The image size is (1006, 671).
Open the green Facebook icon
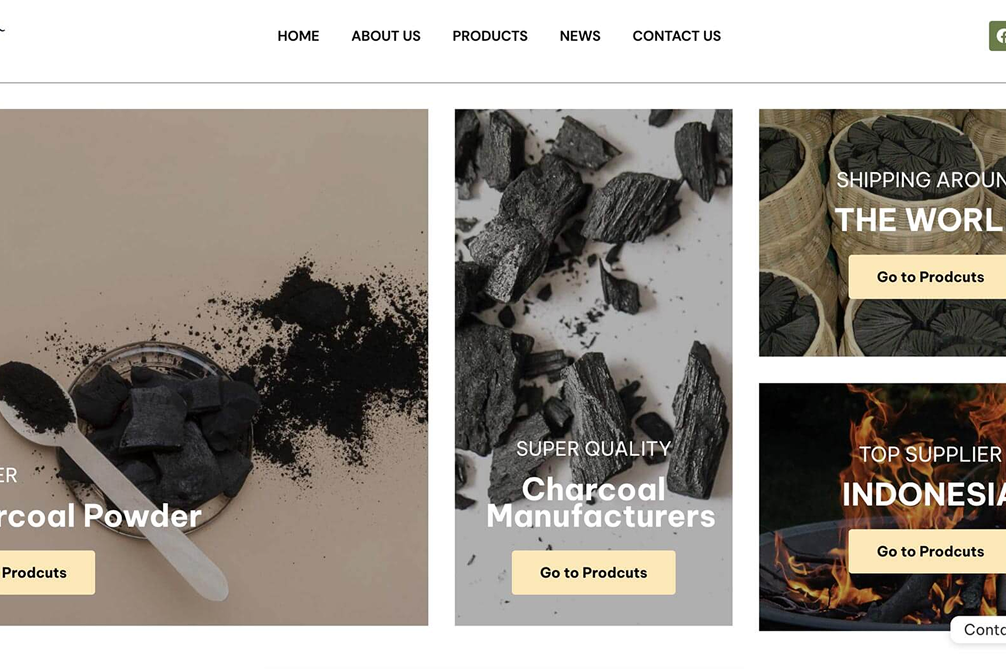pyautogui.click(x=998, y=36)
